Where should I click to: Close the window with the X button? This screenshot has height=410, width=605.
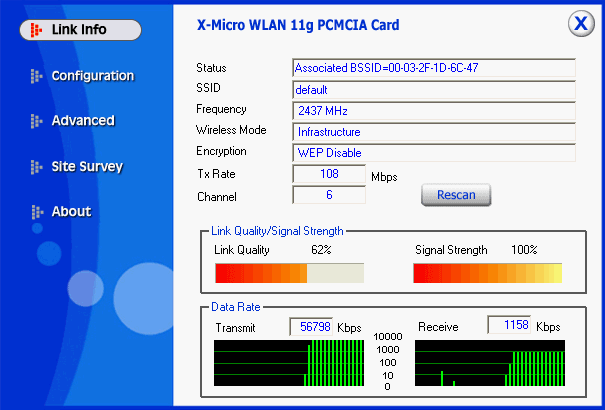[x=581, y=24]
